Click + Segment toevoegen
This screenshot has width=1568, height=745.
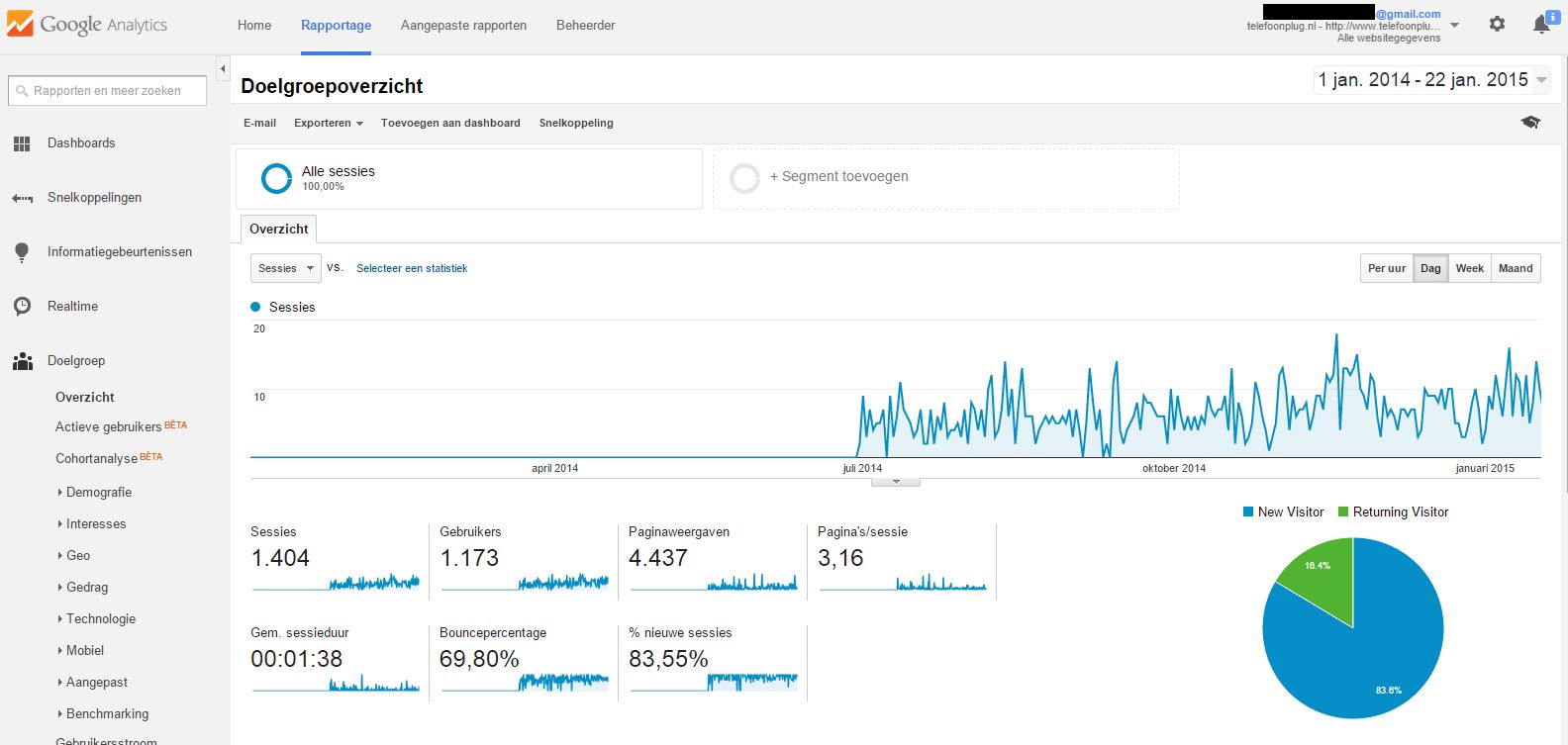click(838, 176)
